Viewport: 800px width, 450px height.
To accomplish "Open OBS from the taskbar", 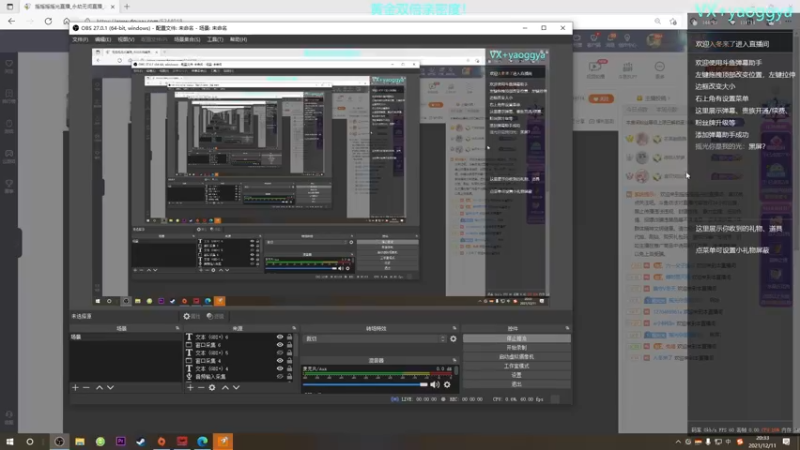I will click(60, 441).
